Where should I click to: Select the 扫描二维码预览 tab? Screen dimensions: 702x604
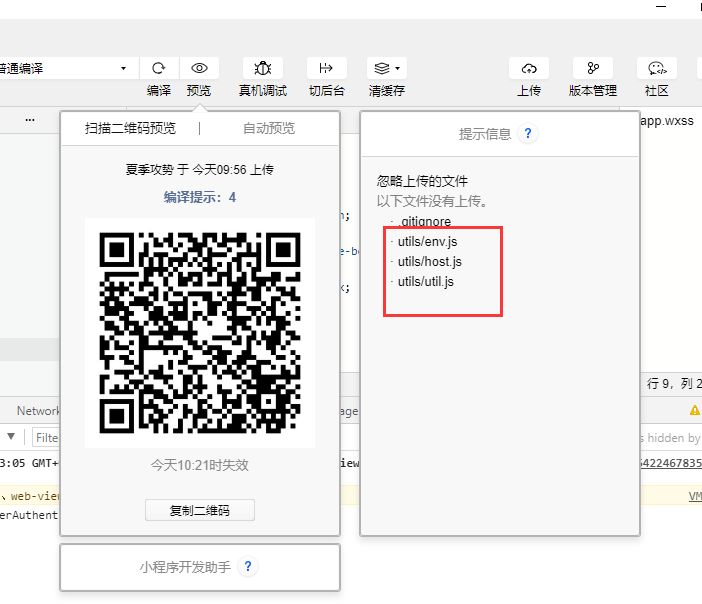[x=130, y=129]
